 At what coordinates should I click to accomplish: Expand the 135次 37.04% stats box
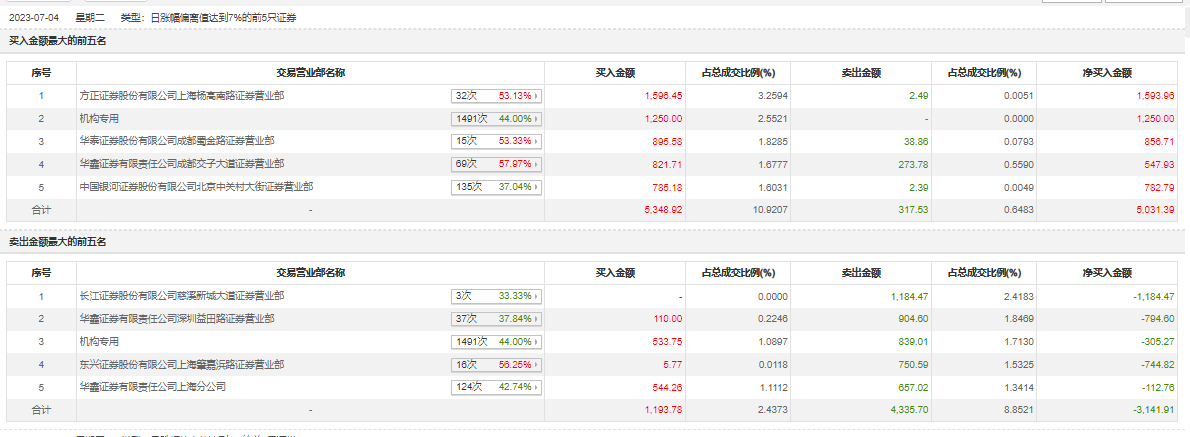pos(496,187)
